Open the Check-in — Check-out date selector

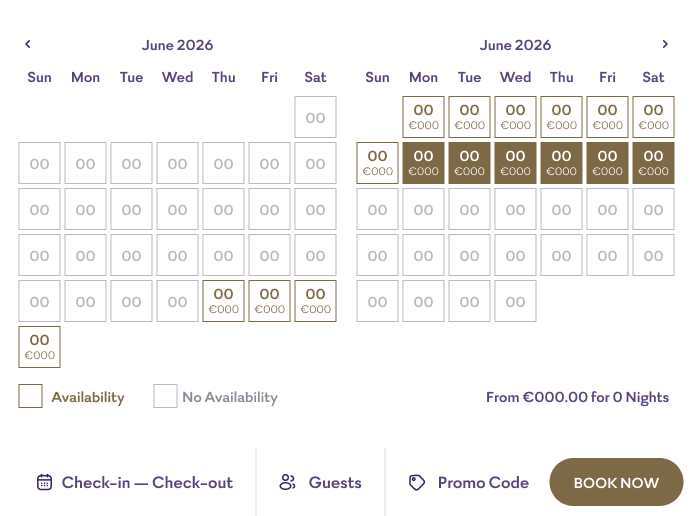click(x=135, y=482)
